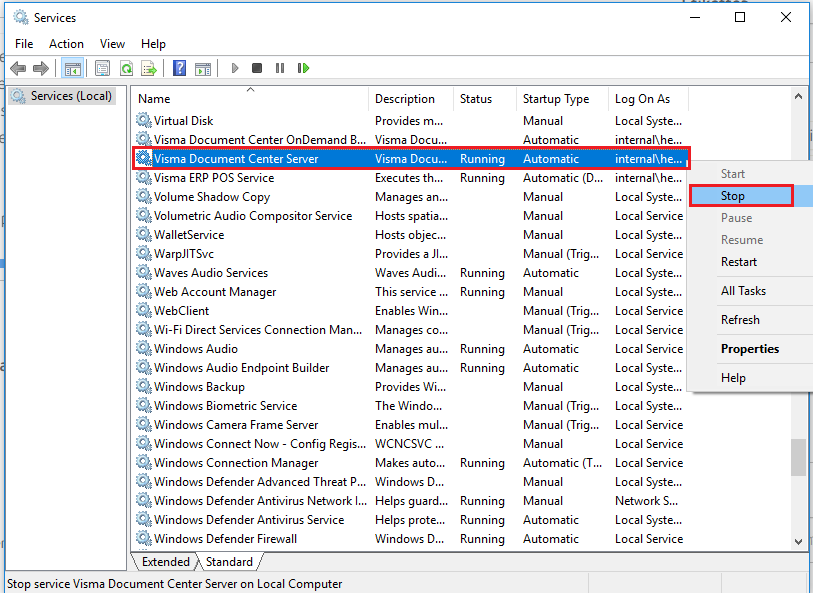Screen dimensions: 813x593
Task: Open the File menu
Action: pyautogui.click(x=24, y=44)
